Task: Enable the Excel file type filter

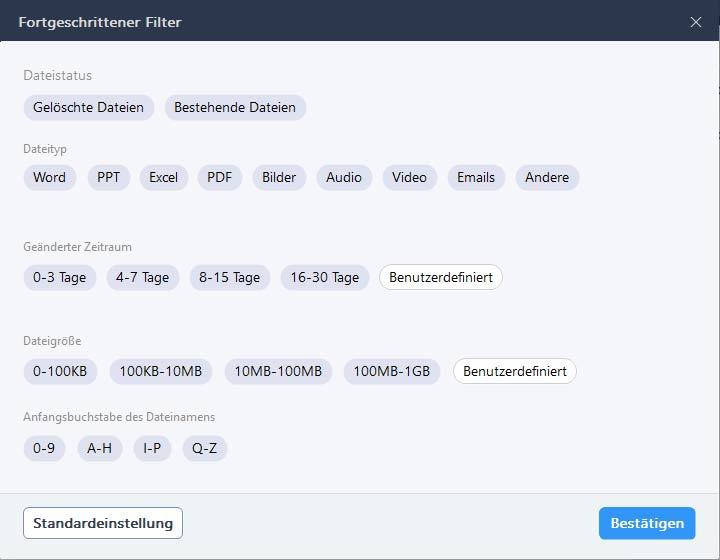Action: (163, 178)
